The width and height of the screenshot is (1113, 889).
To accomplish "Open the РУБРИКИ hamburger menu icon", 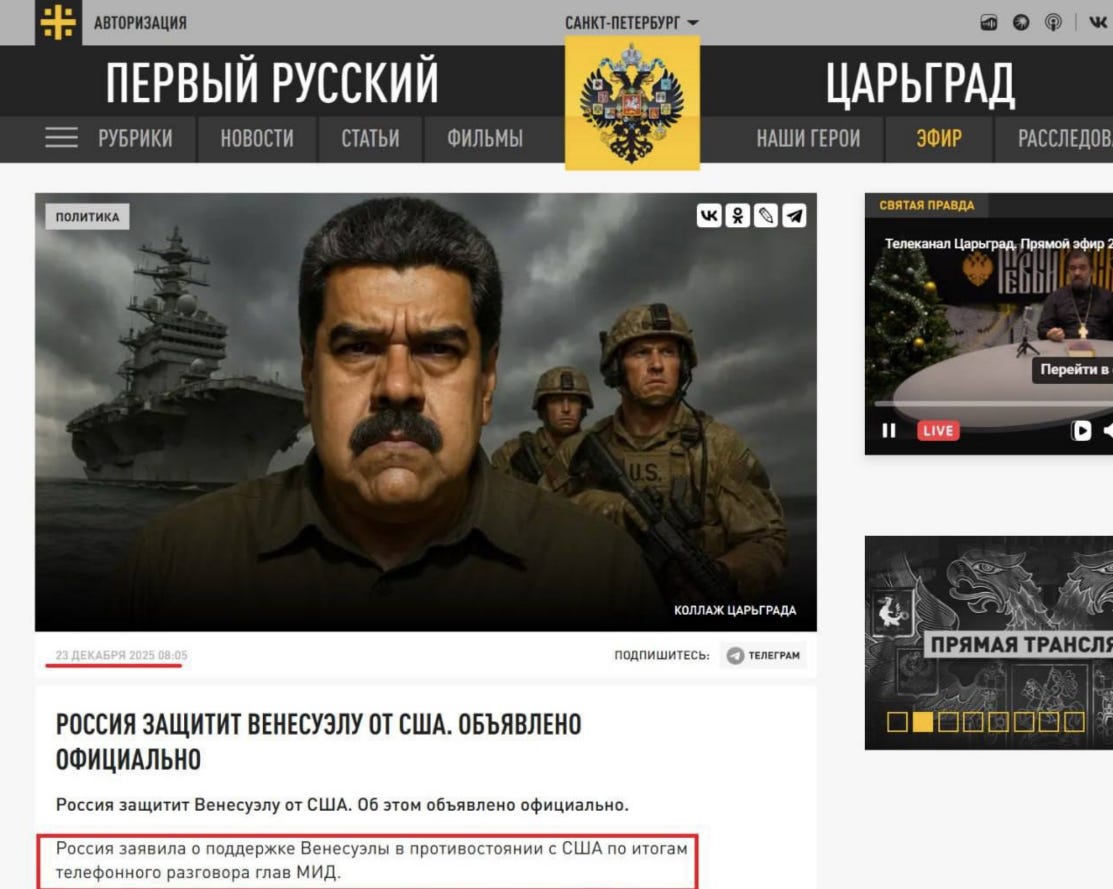I will pos(62,138).
